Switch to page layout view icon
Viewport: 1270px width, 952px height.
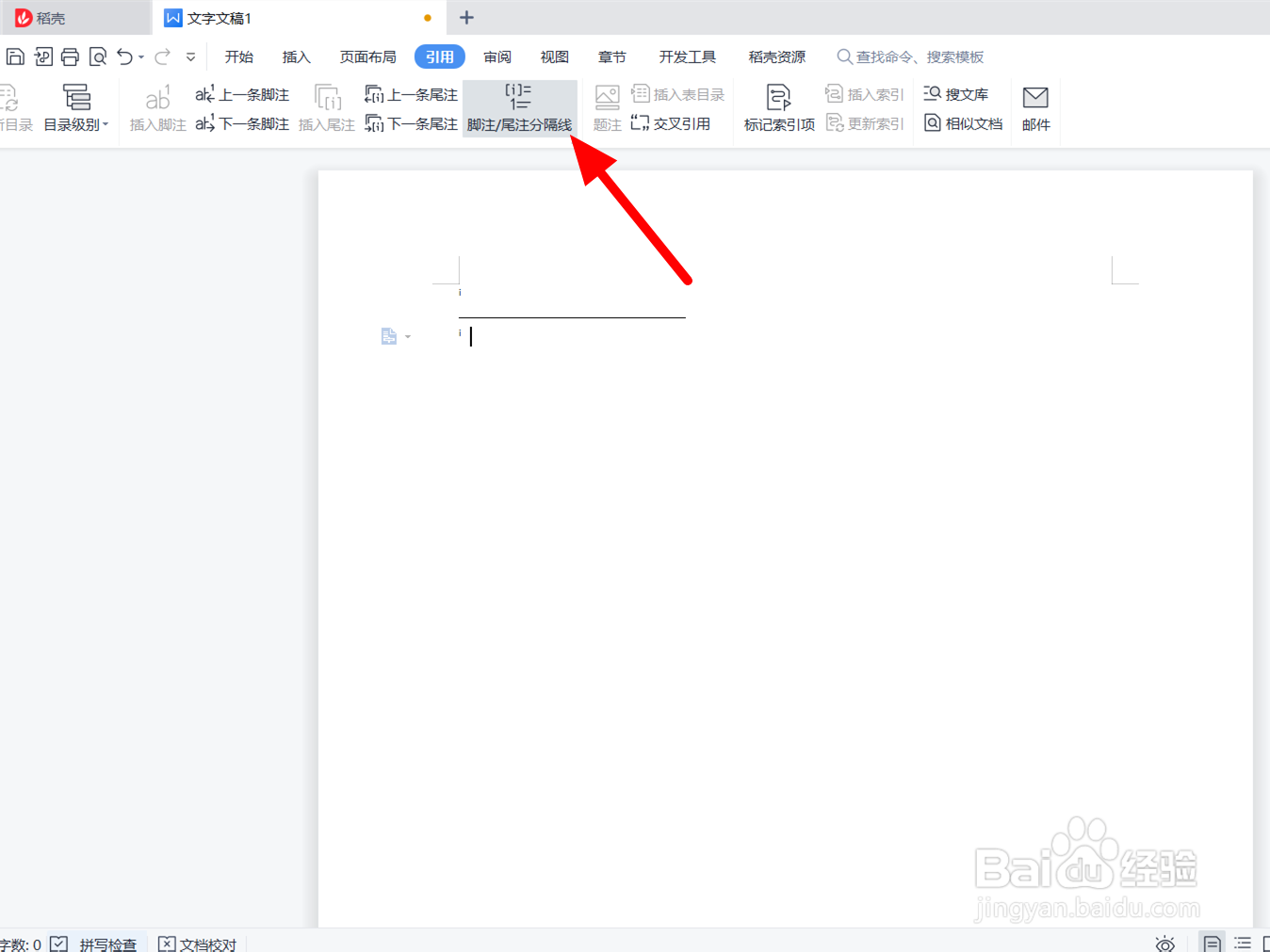click(1213, 943)
